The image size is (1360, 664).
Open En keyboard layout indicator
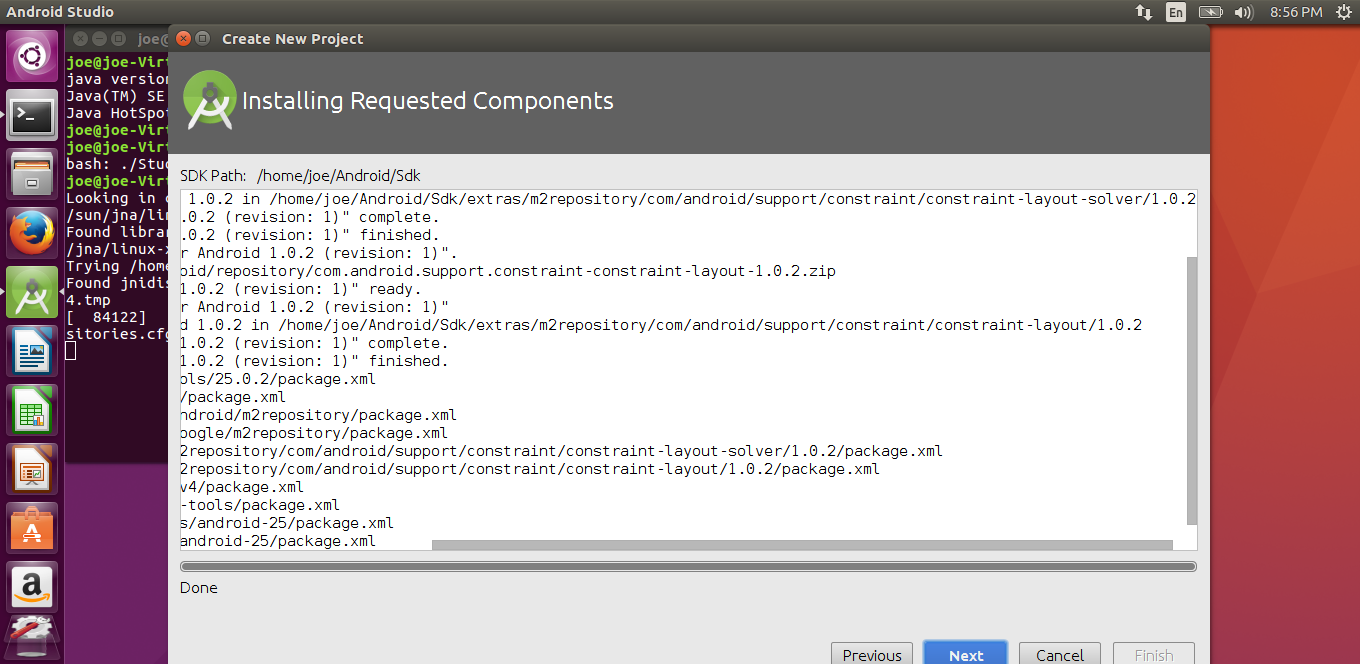[x=1176, y=12]
